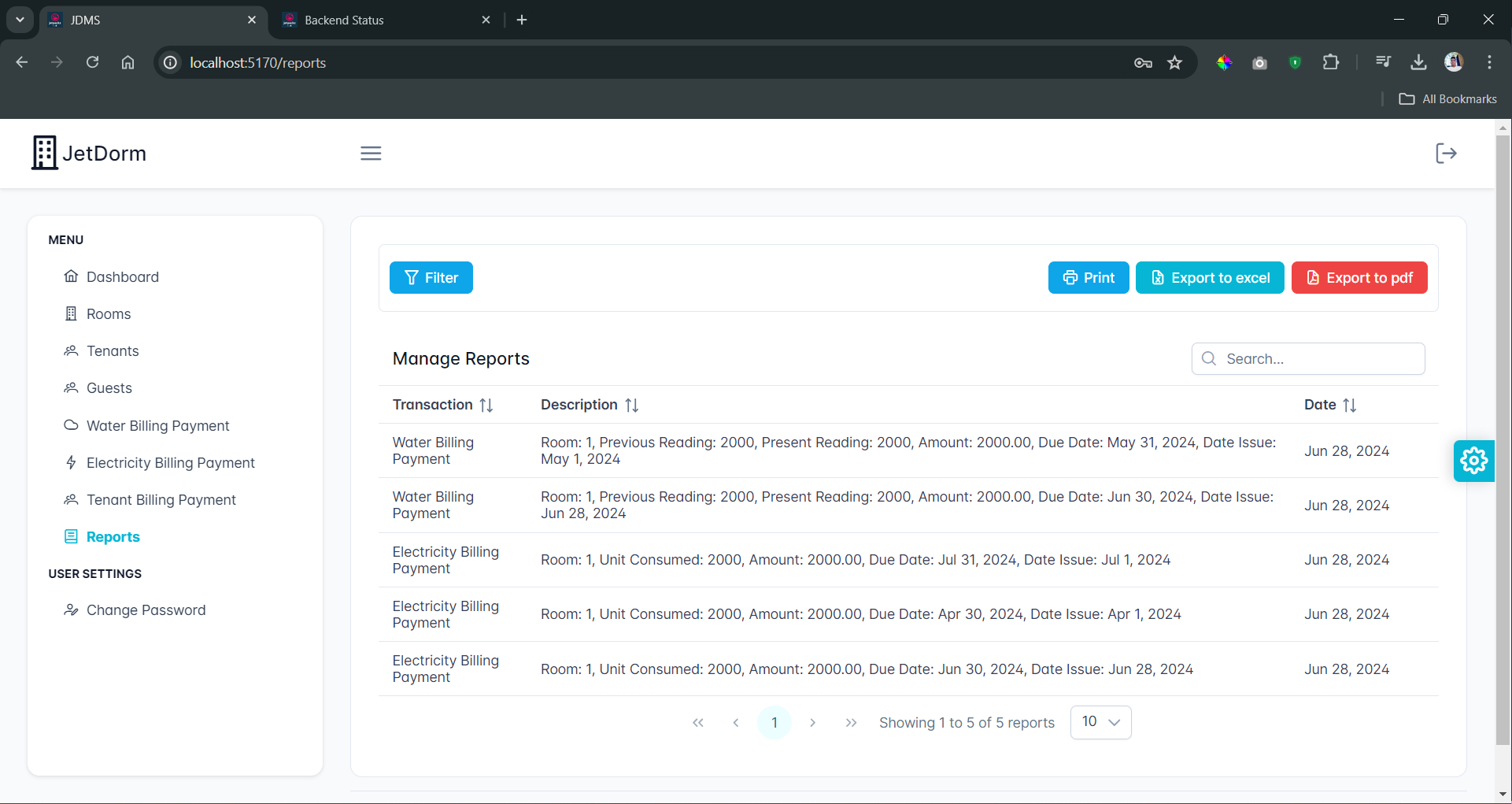Click Export to pdf button
This screenshot has width=1512, height=804.
(1359, 278)
